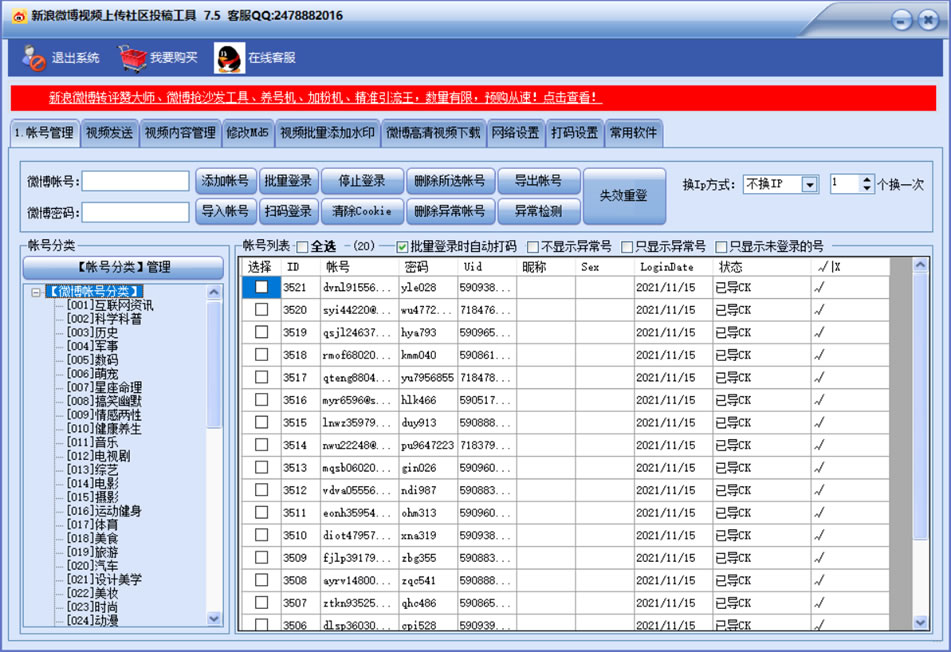
Task: Decrease the IP switch count spinner
Action: point(867,188)
